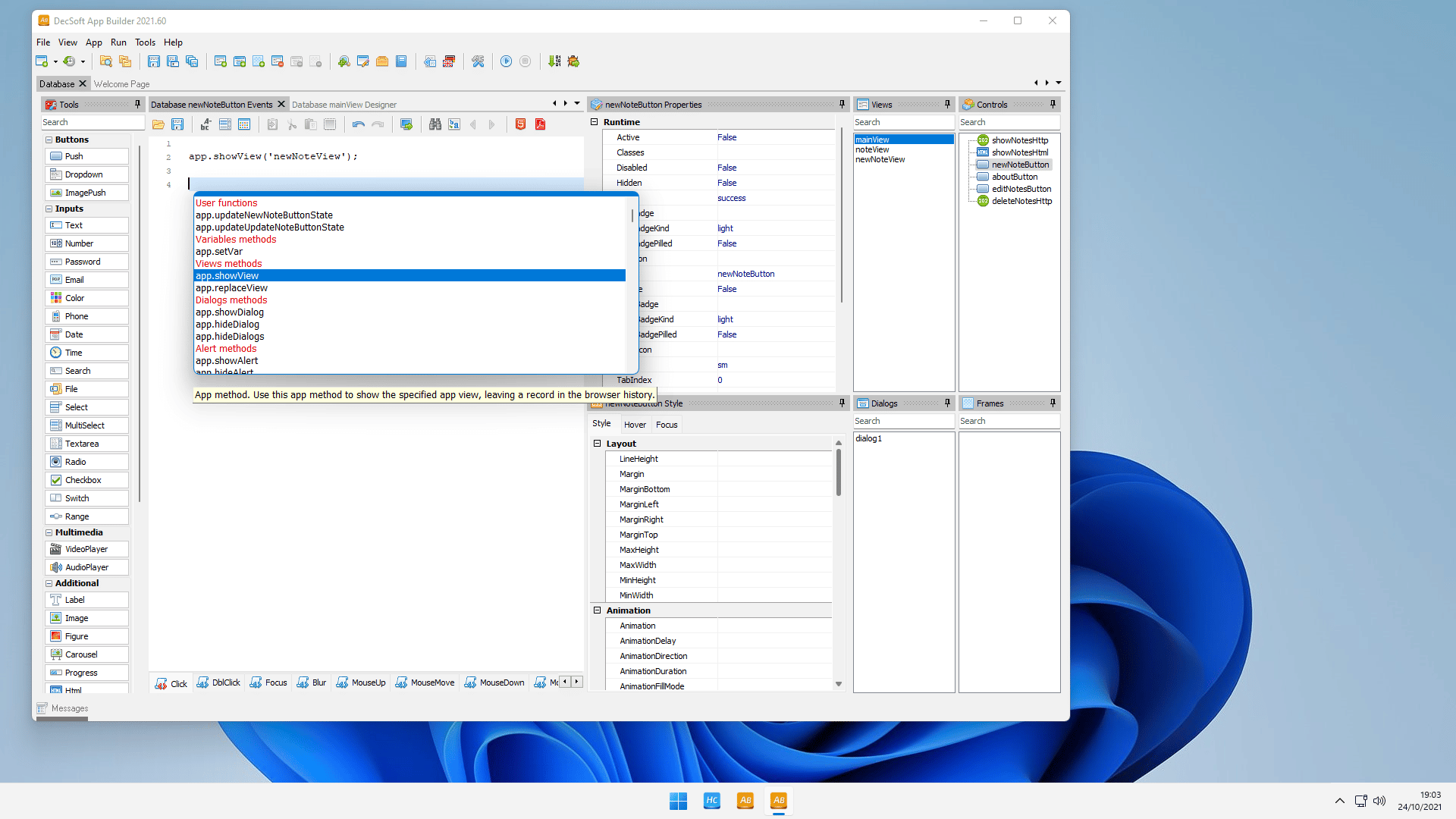
Task: Click the Click event tab at bottom
Action: [x=171, y=682]
